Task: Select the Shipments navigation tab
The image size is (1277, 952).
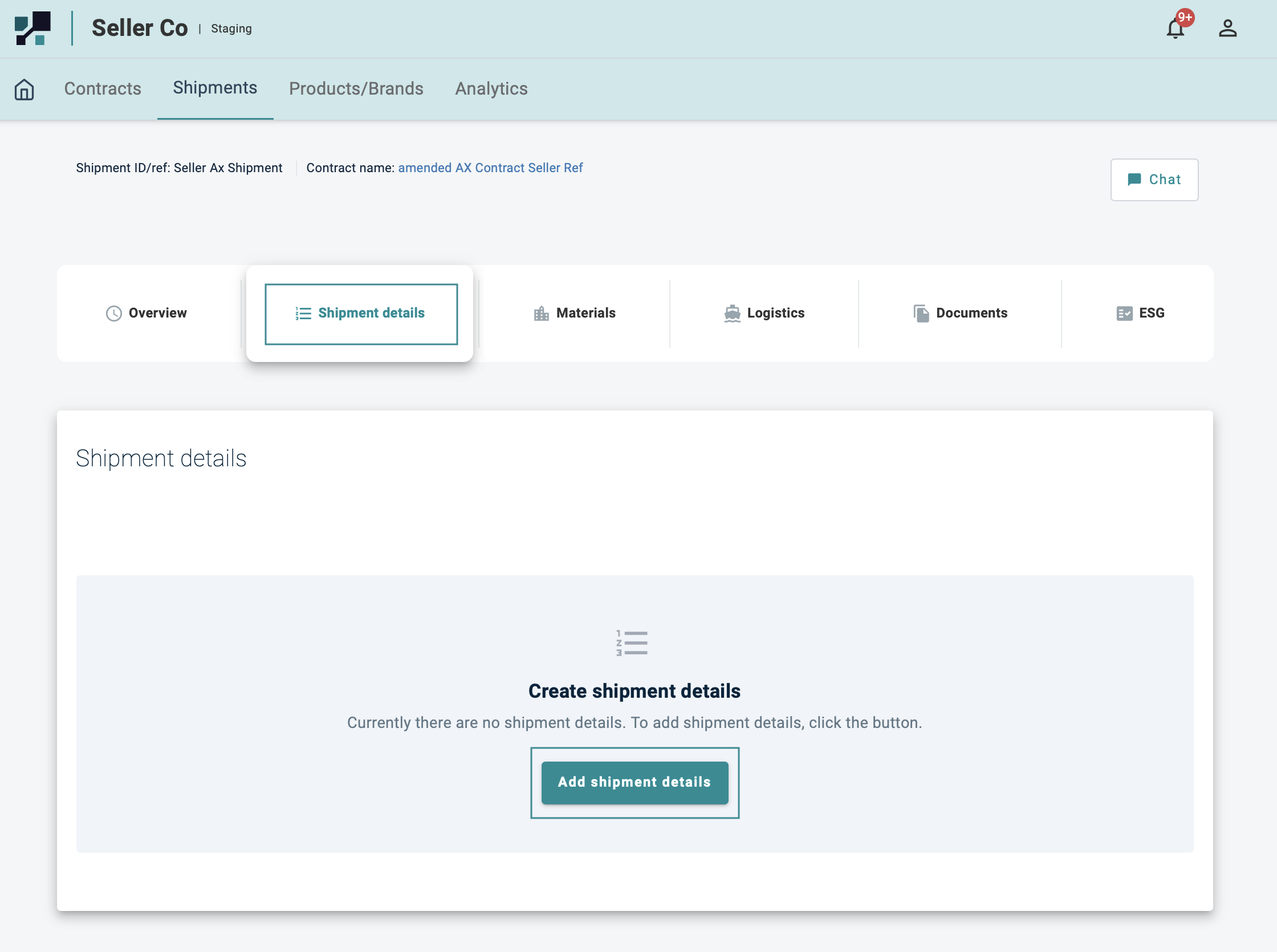Action: click(x=215, y=88)
